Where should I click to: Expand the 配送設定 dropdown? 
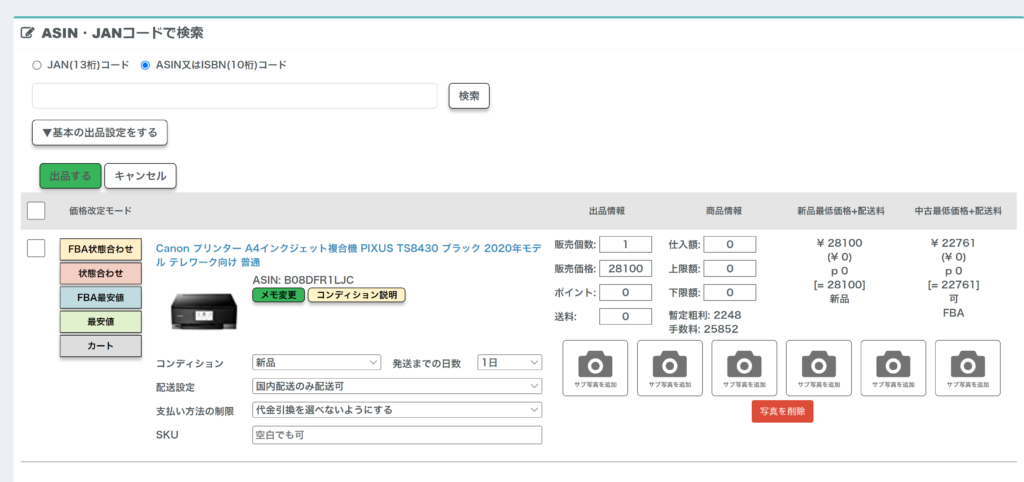point(396,386)
